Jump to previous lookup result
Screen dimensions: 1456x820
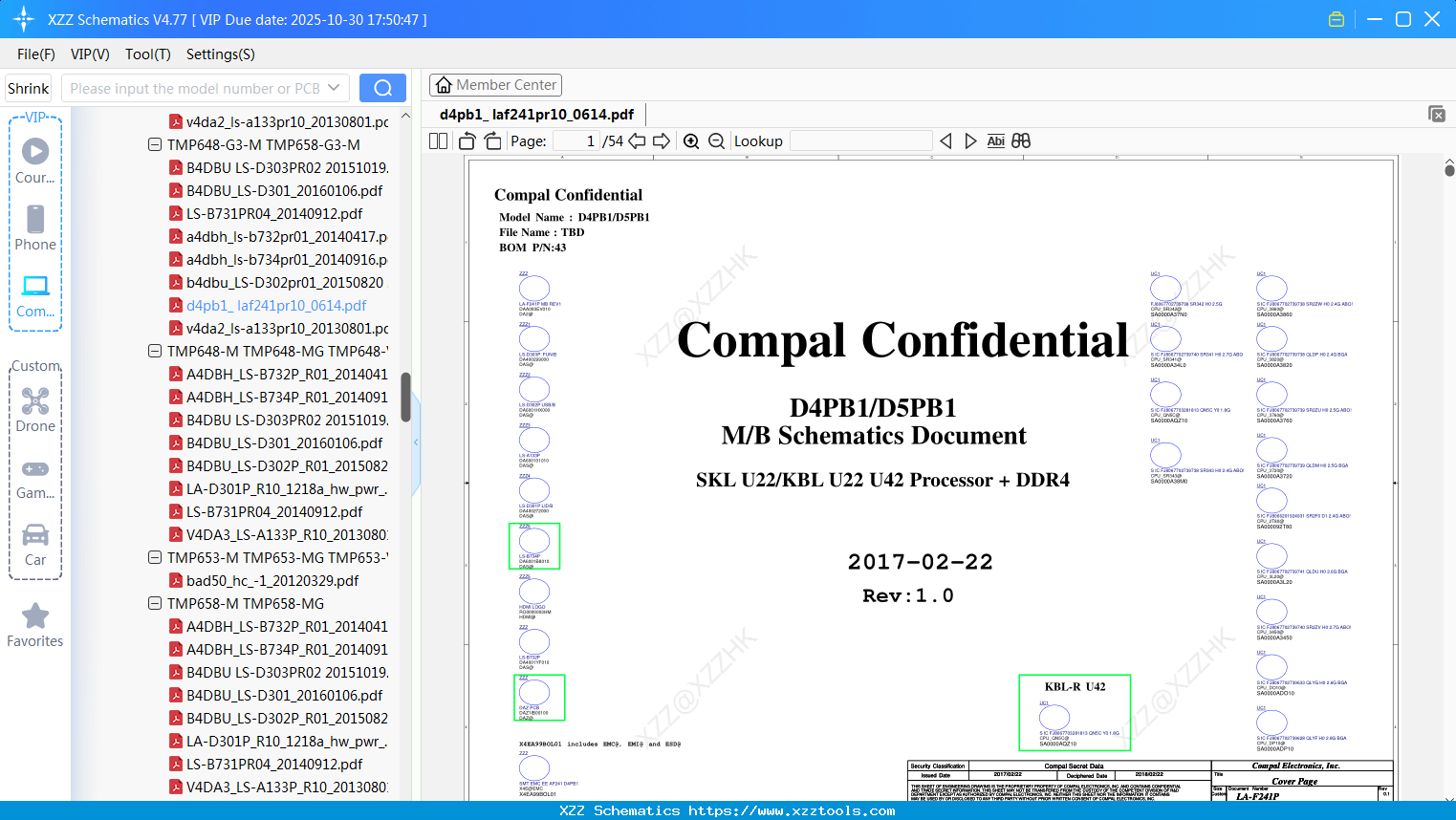coord(945,140)
